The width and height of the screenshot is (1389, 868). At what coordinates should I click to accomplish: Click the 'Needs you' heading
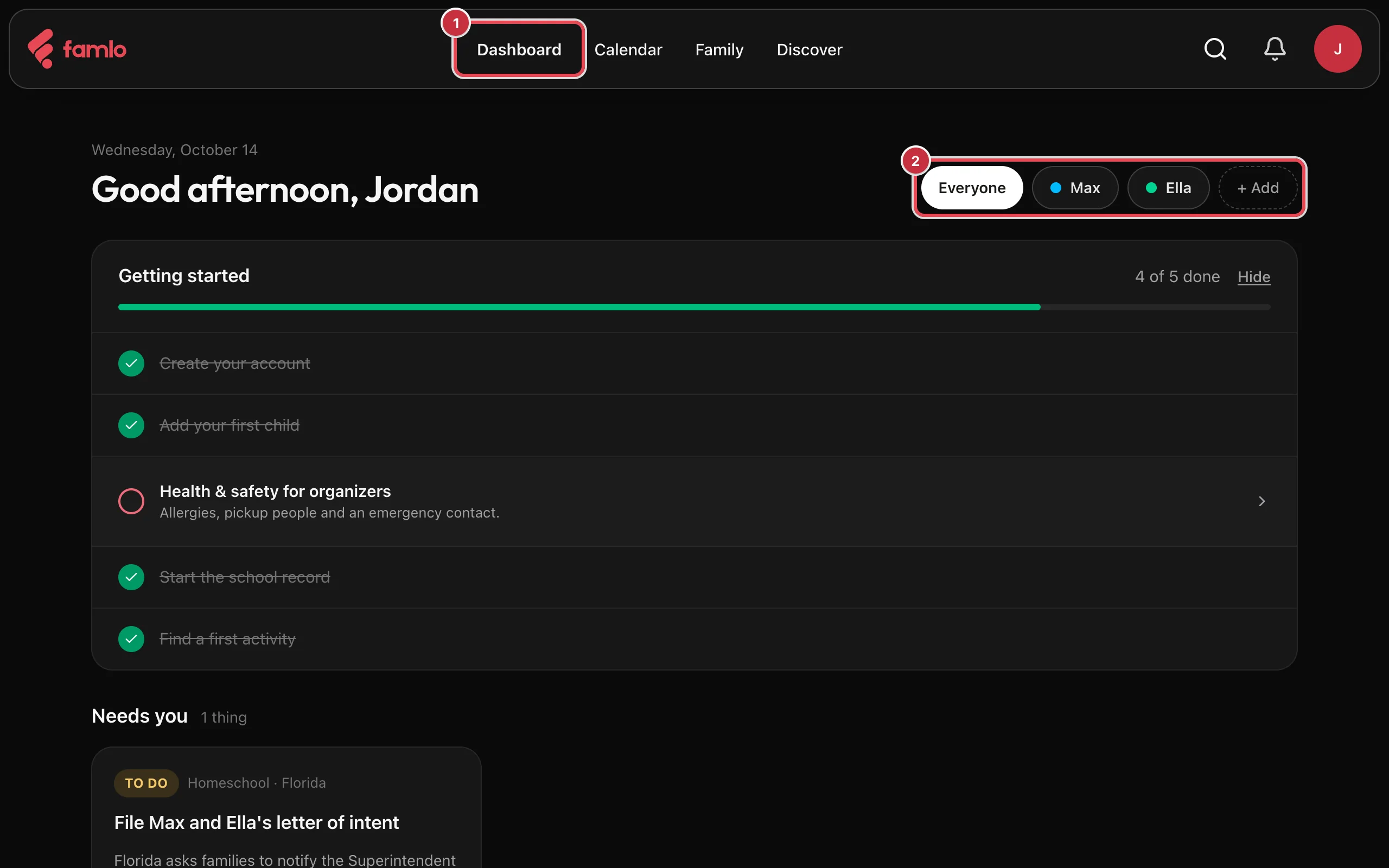[x=139, y=716]
